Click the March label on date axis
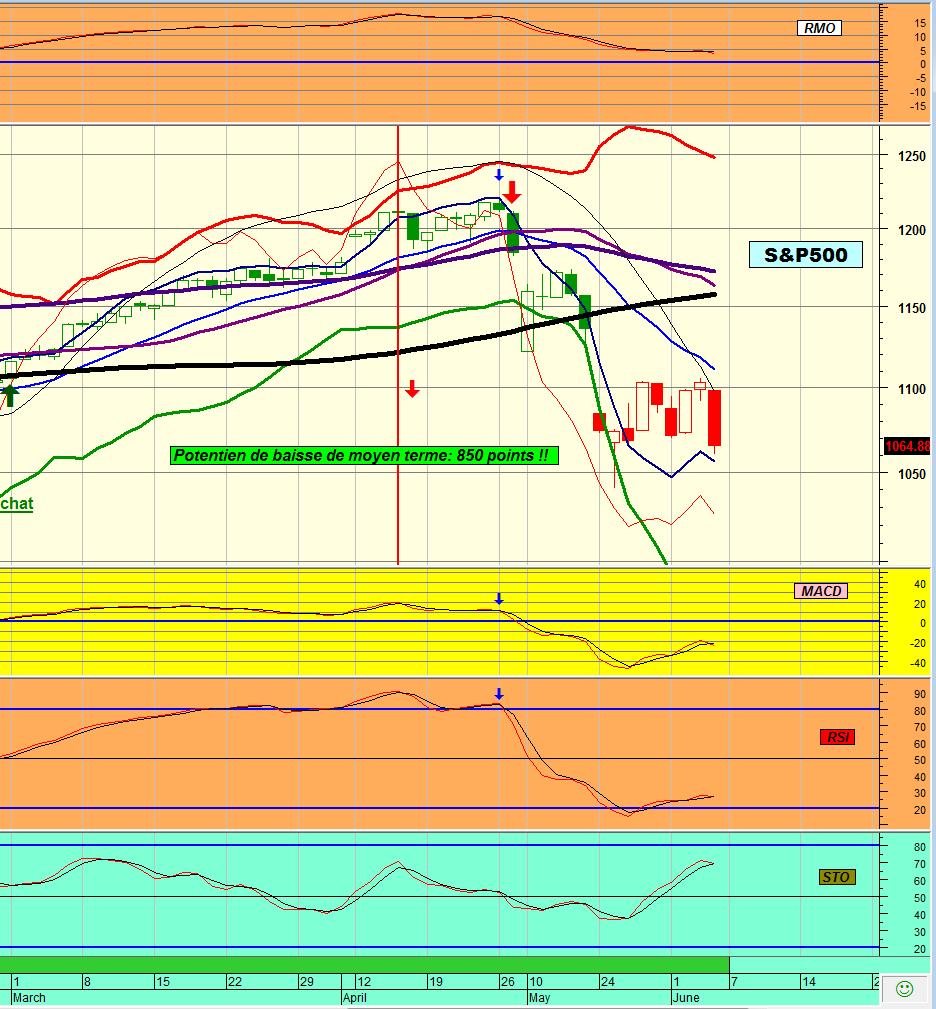The width and height of the screenshot is (936, 1009). (x=30, y=998)
